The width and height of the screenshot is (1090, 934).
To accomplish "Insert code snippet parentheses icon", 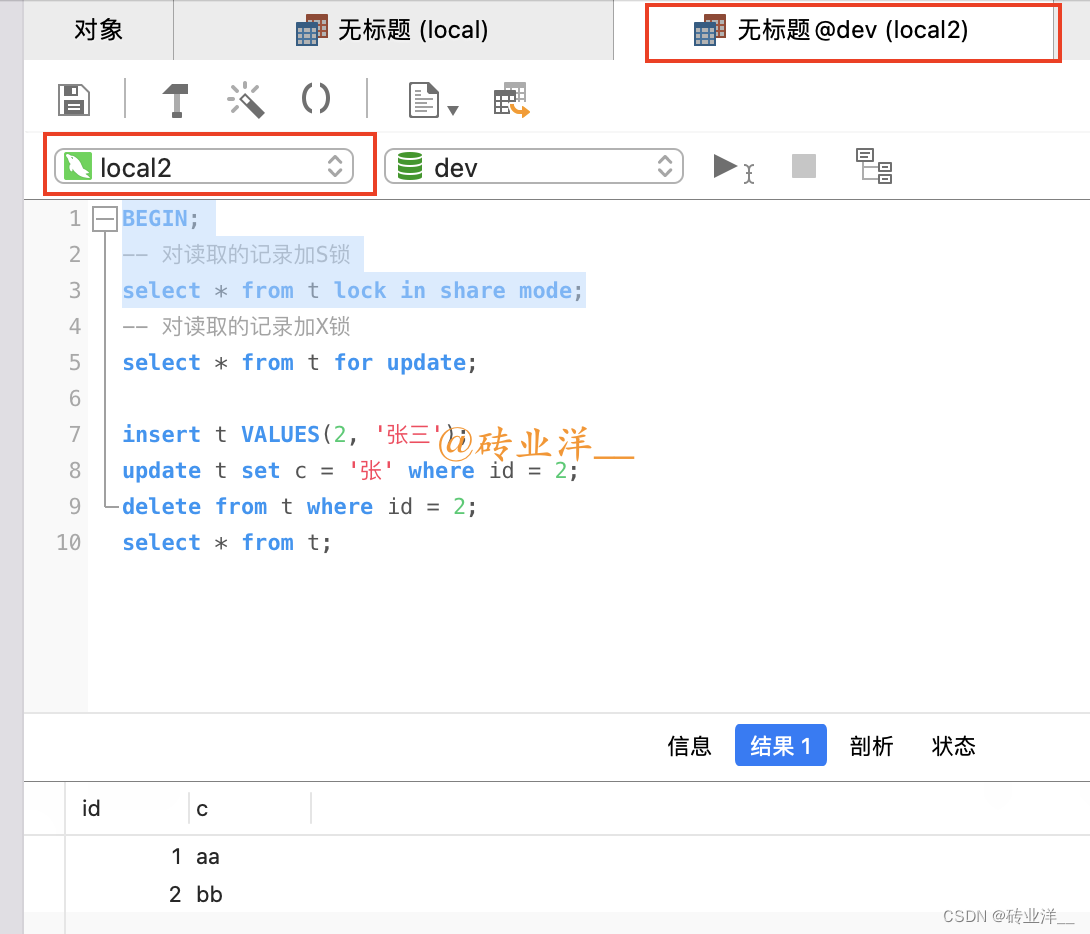I will point(316,99).
